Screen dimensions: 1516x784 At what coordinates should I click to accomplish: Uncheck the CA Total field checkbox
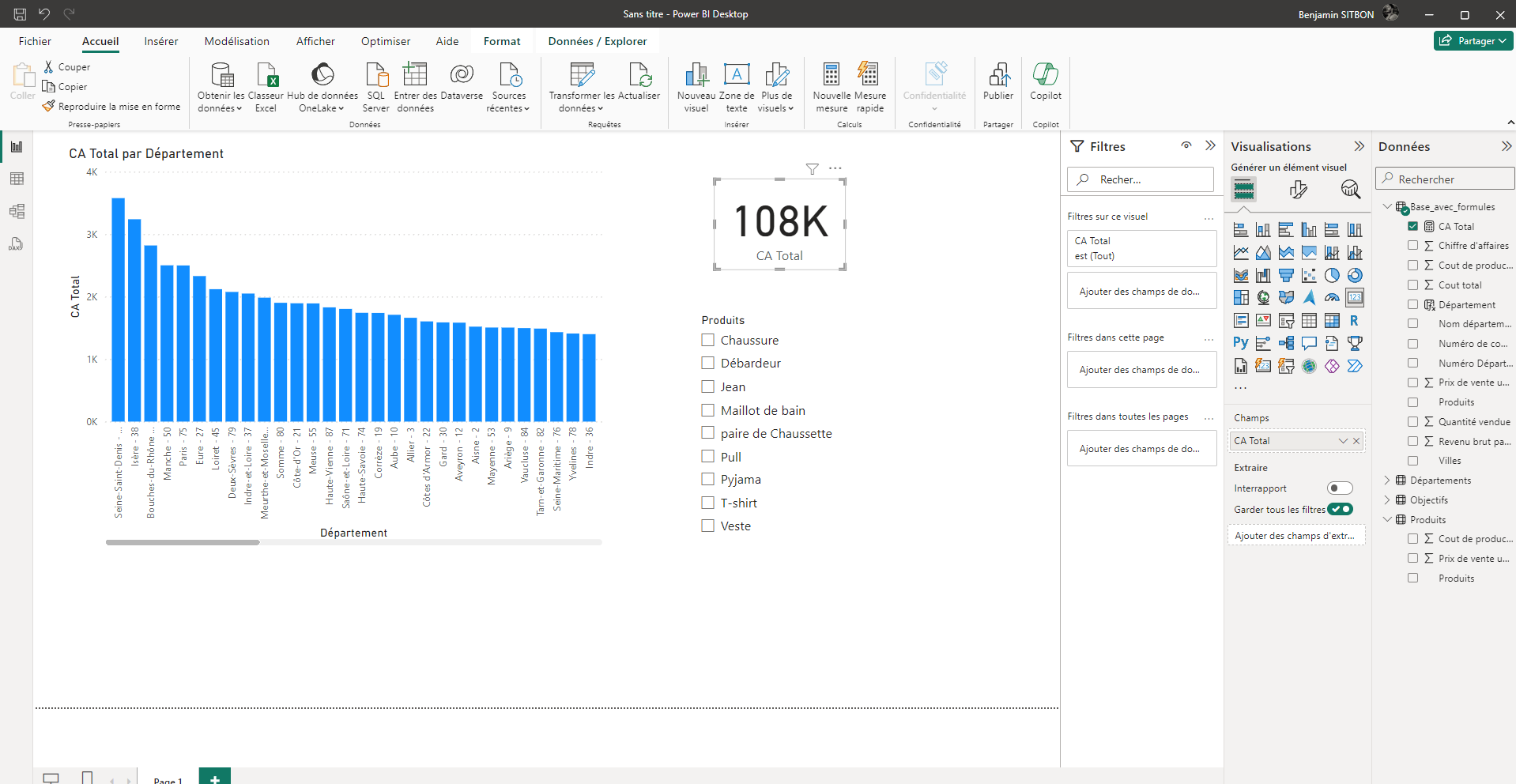1413,226
